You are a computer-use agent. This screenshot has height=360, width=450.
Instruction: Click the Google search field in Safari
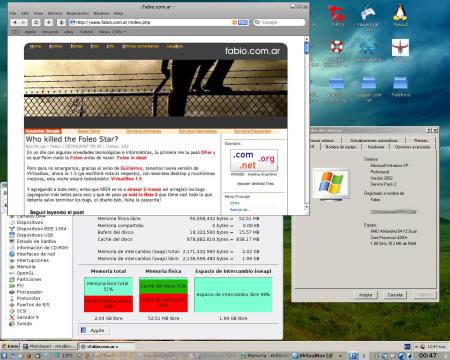coord(279,22)
